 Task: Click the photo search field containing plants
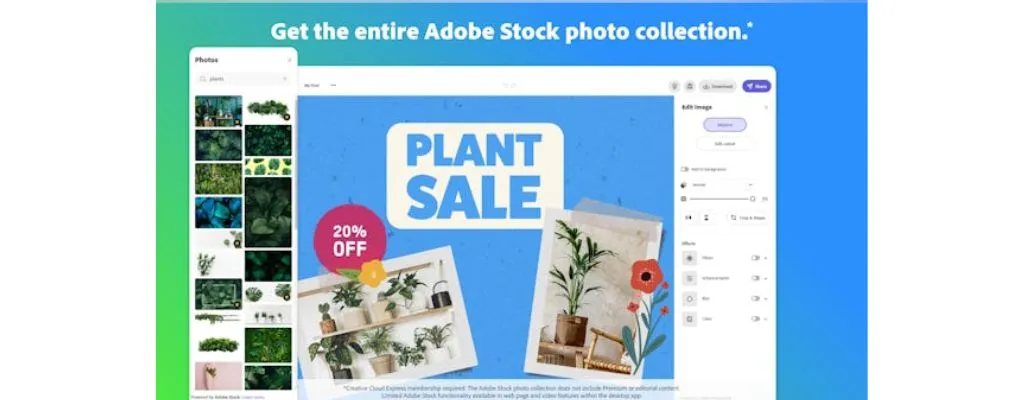[243, 79]
